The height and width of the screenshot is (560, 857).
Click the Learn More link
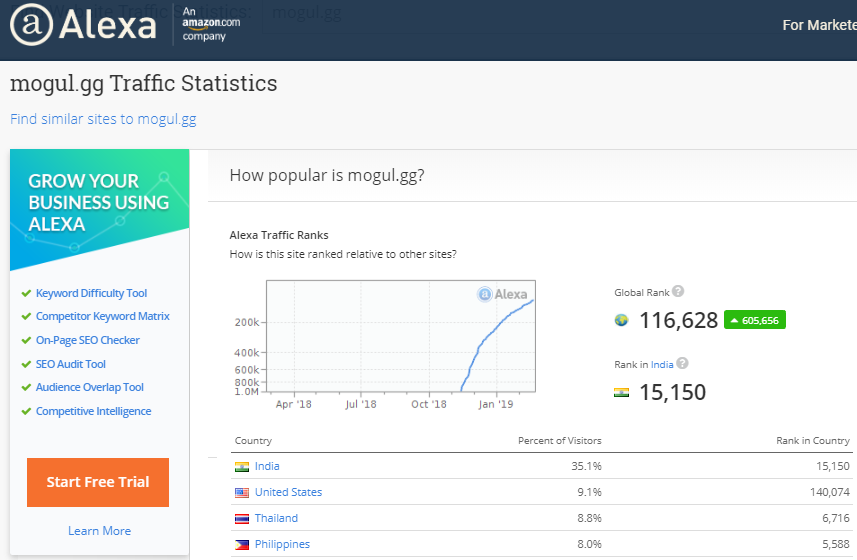click(99, 531)
